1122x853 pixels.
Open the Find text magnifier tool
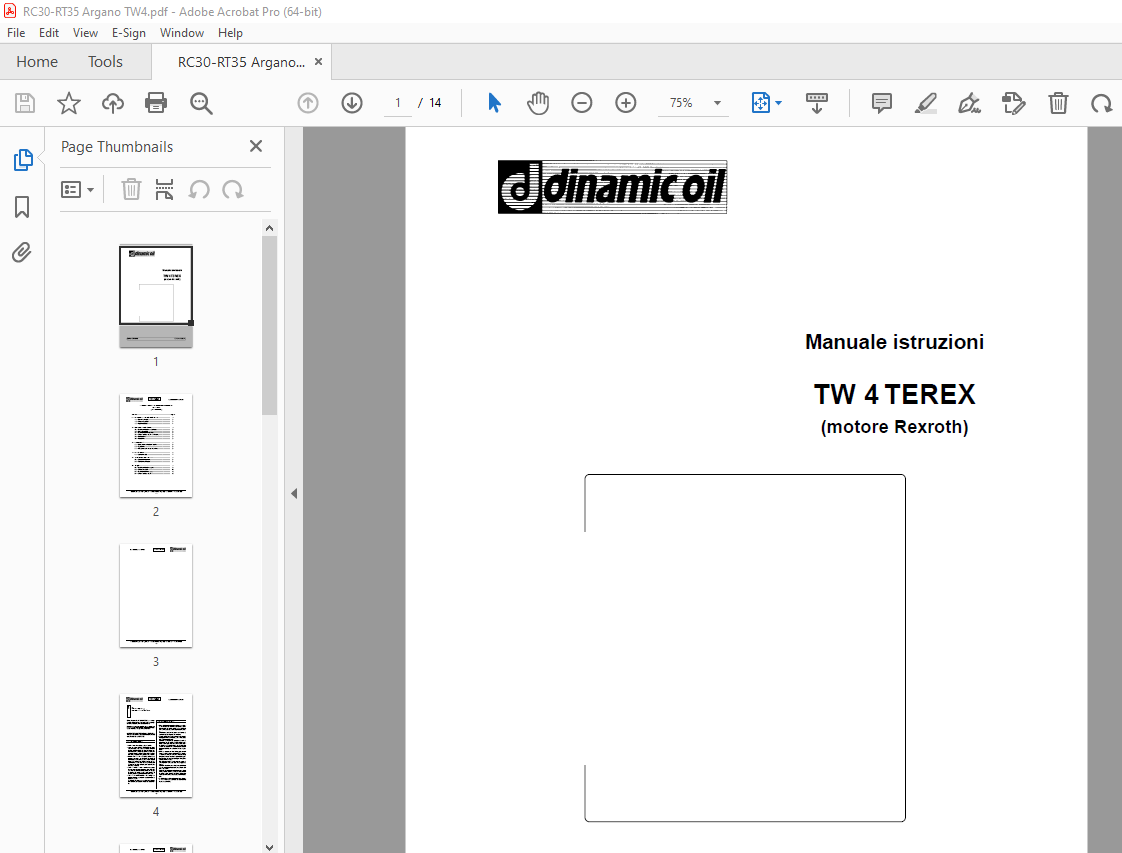point(201,103)
